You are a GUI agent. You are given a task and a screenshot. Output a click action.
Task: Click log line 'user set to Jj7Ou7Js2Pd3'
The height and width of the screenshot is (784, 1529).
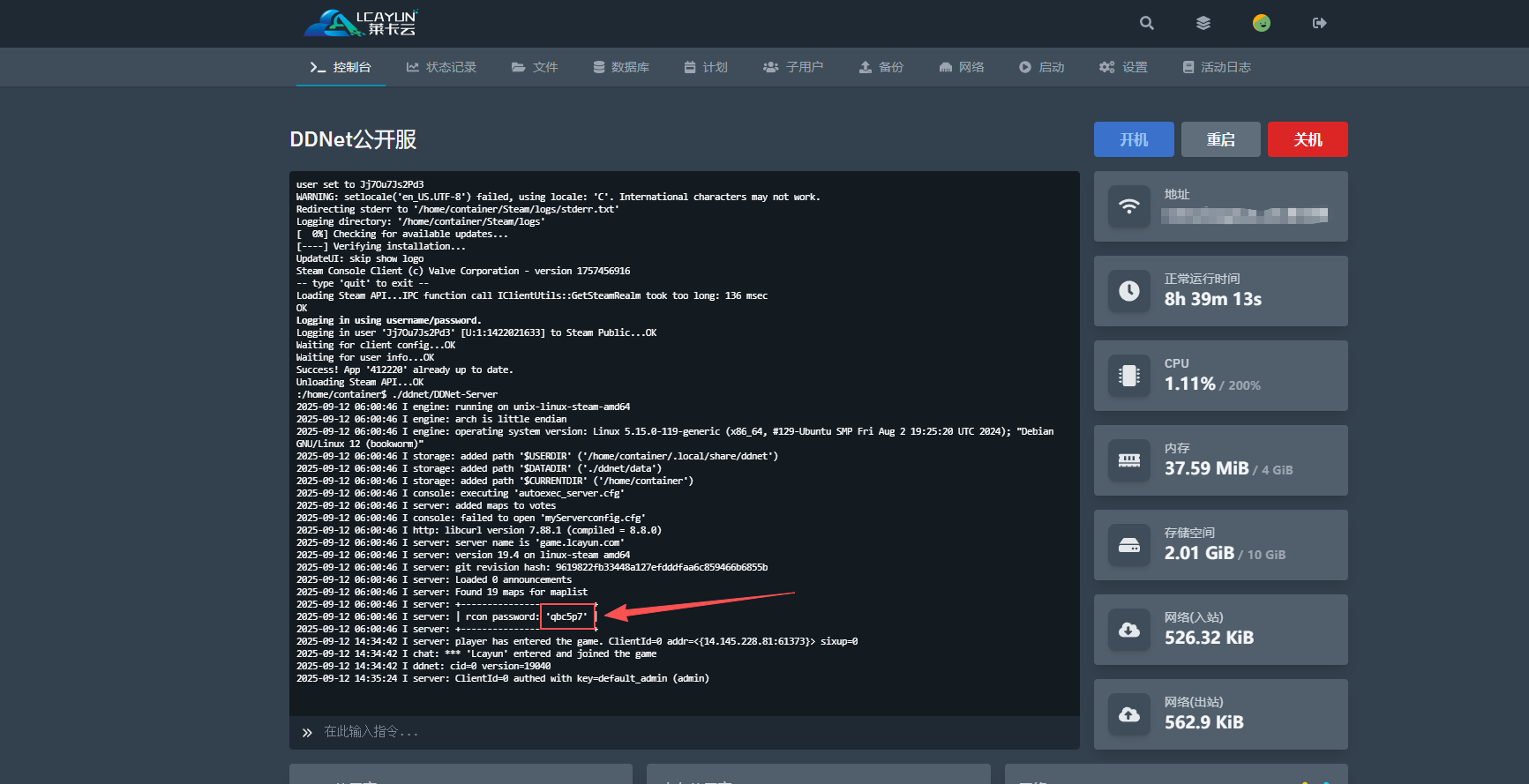coord(360,184)
